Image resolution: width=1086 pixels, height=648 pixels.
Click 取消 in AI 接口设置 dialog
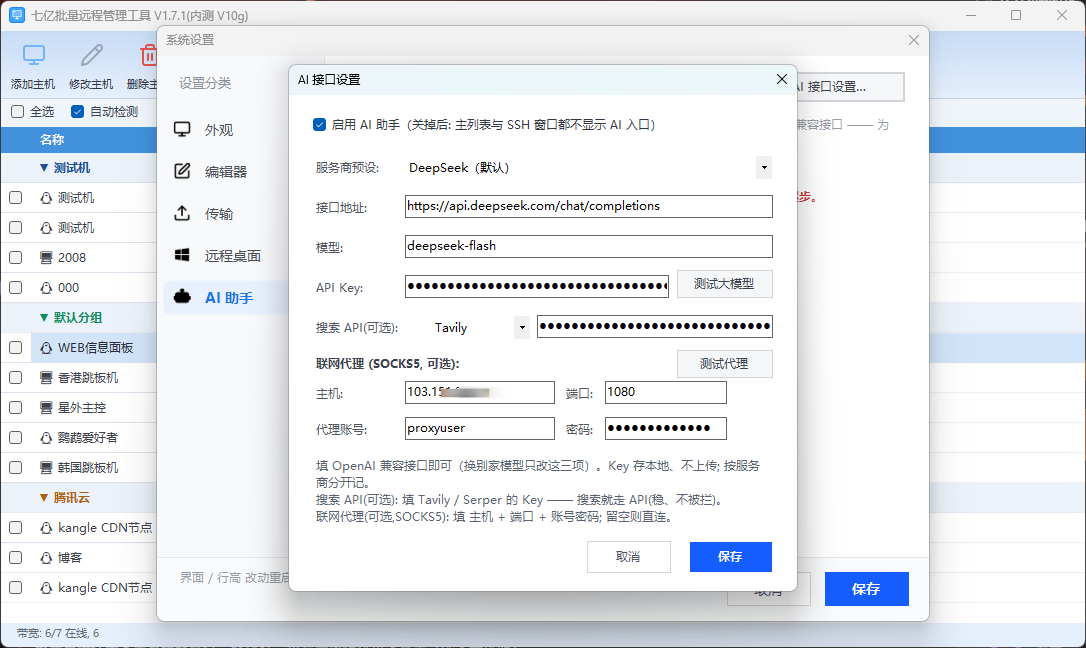coord(629,557)
